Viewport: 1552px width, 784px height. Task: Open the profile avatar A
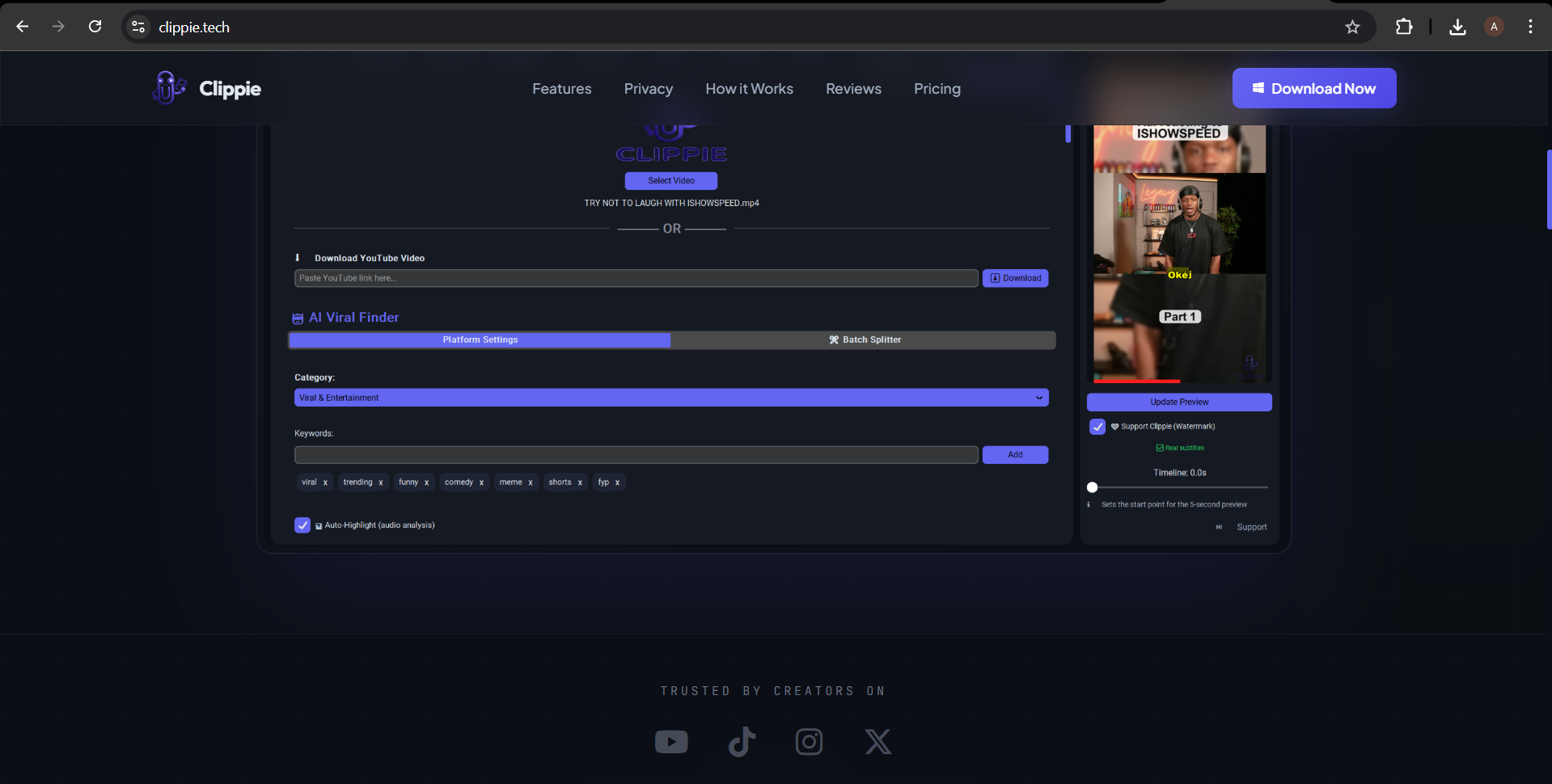1494,27
